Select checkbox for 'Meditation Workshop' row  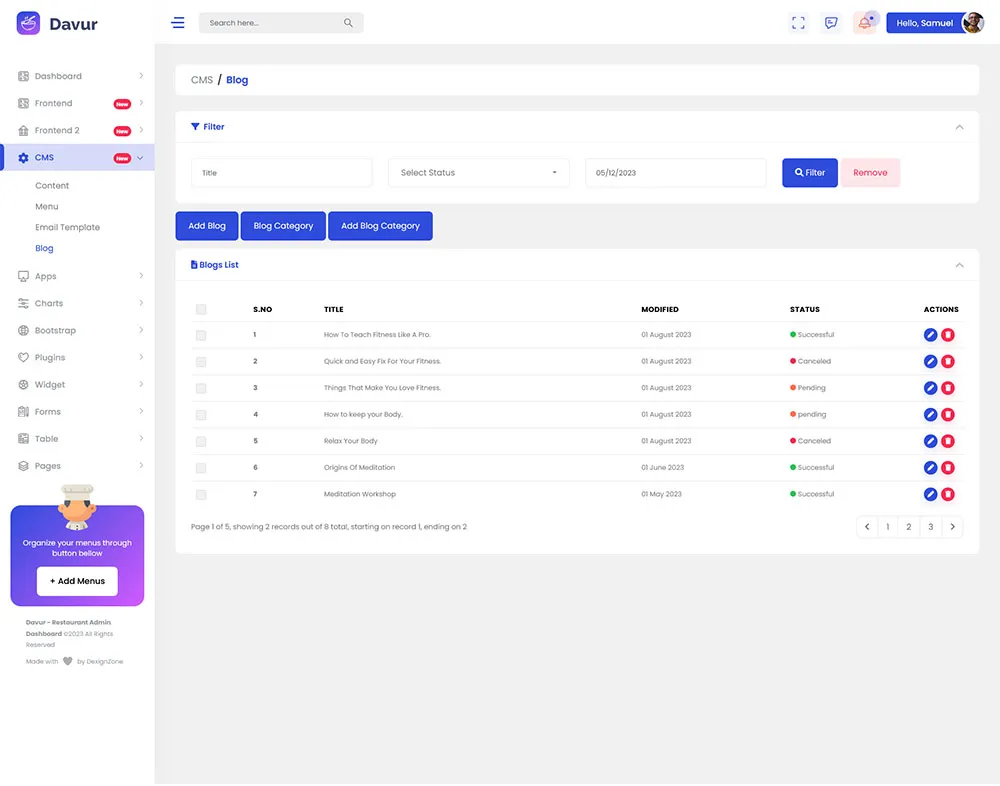201,494
